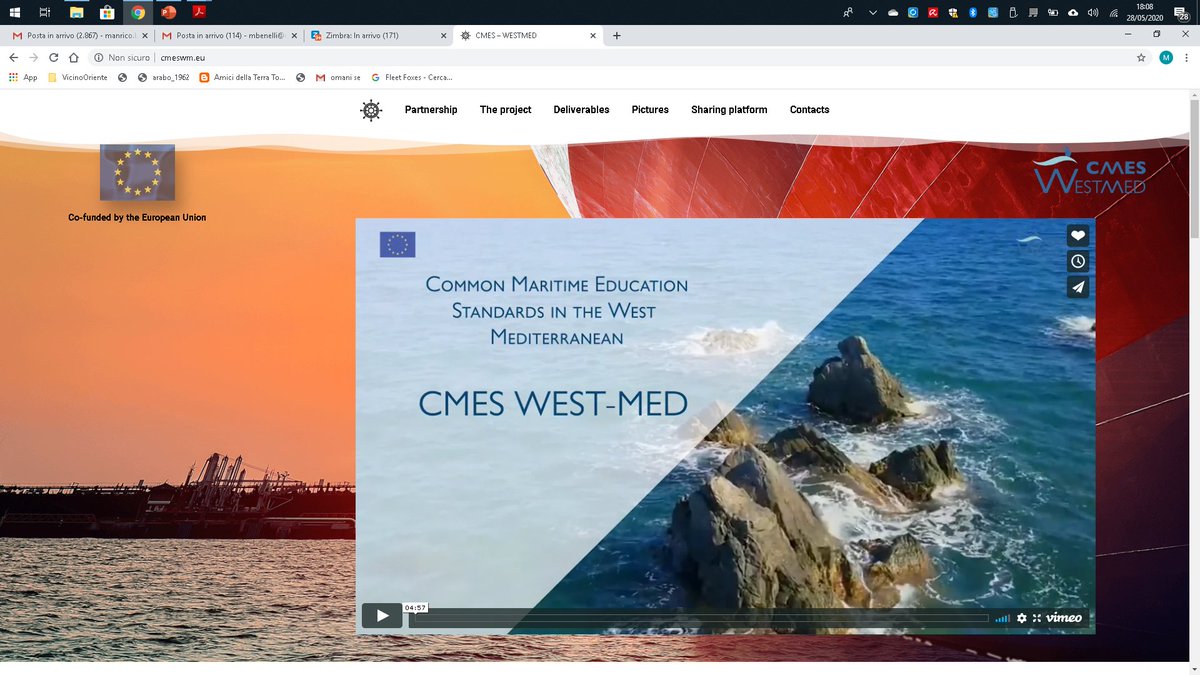
Task: Go back in browser history
Action: pyautogui.click(x=13, y=58)
